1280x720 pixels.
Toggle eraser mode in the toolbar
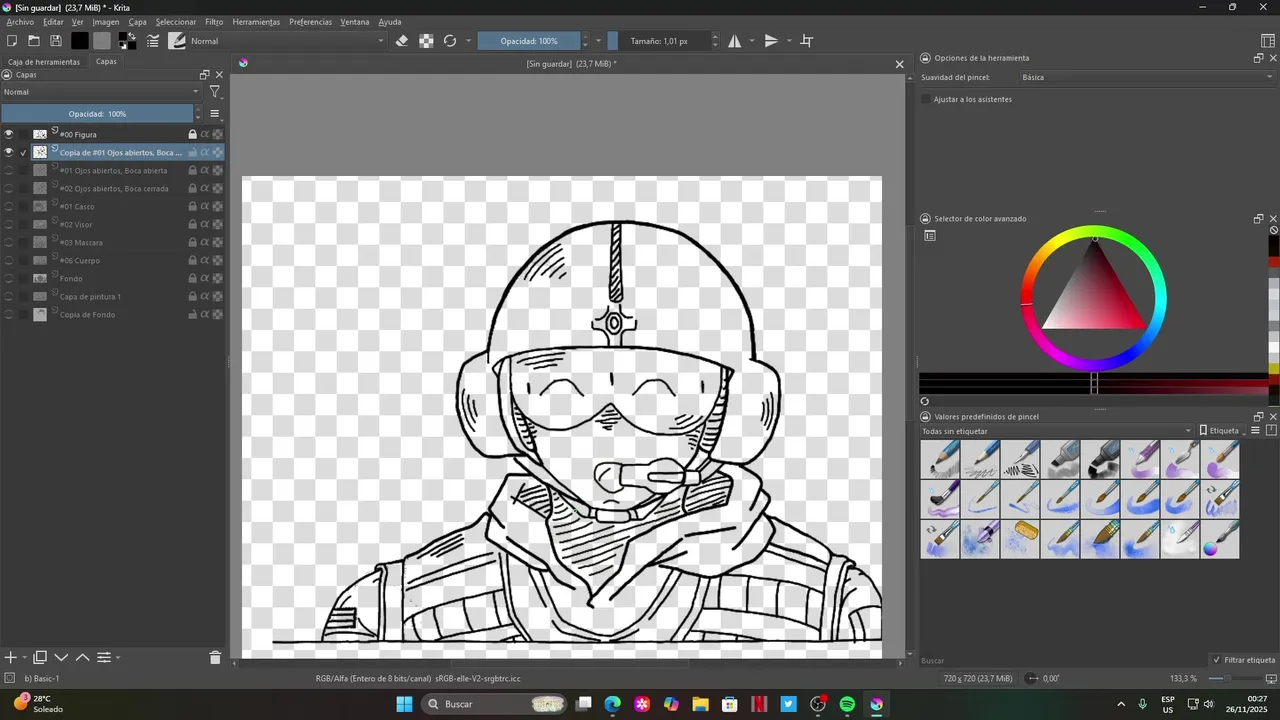402,41
